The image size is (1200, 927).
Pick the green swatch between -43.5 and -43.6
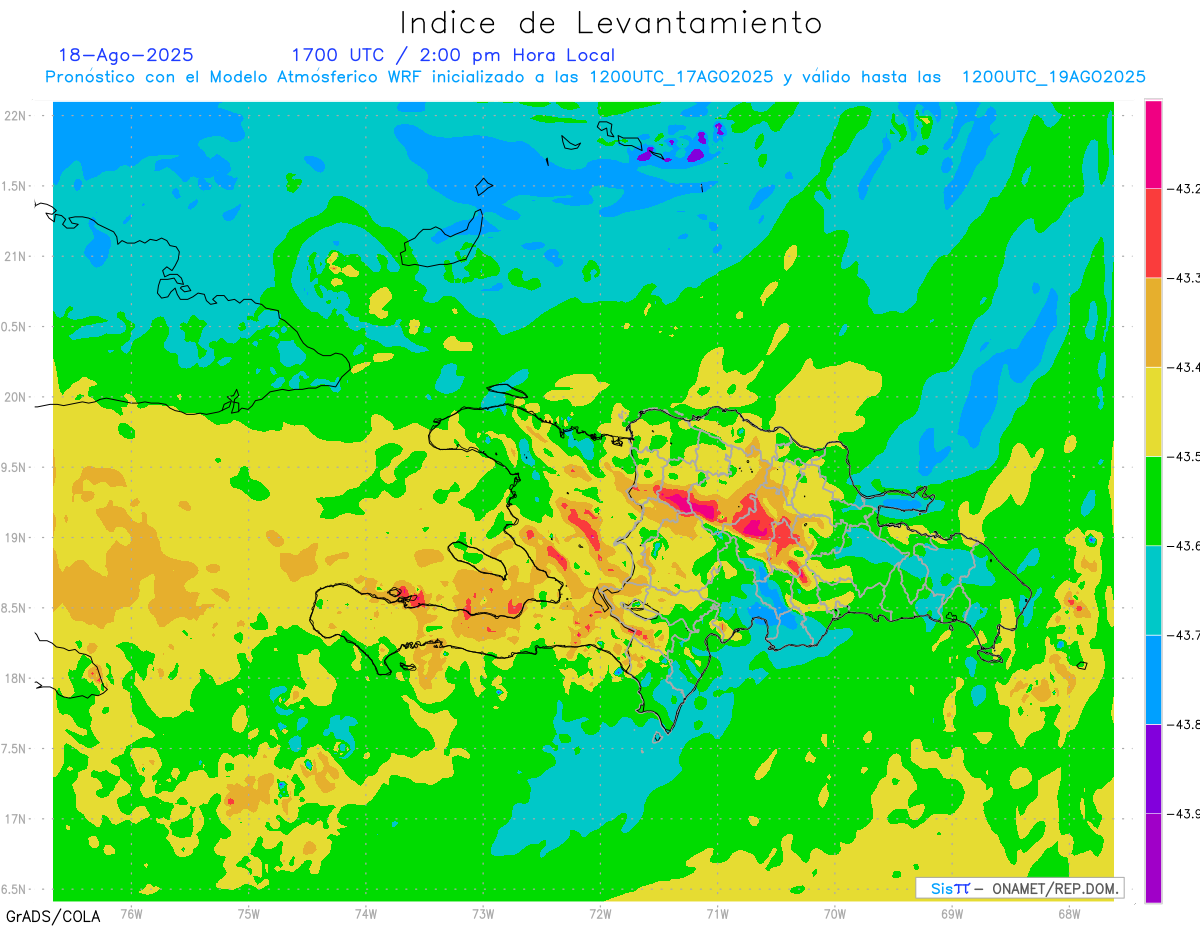[1153, 500]
